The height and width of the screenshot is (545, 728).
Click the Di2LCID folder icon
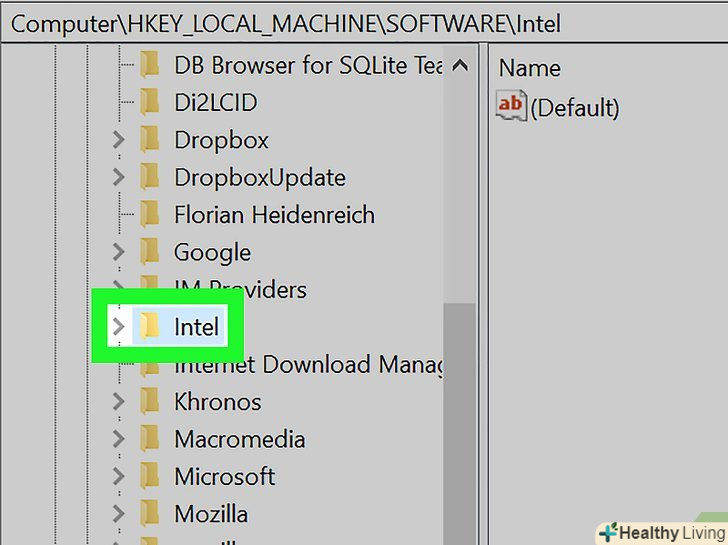(150, 102)
